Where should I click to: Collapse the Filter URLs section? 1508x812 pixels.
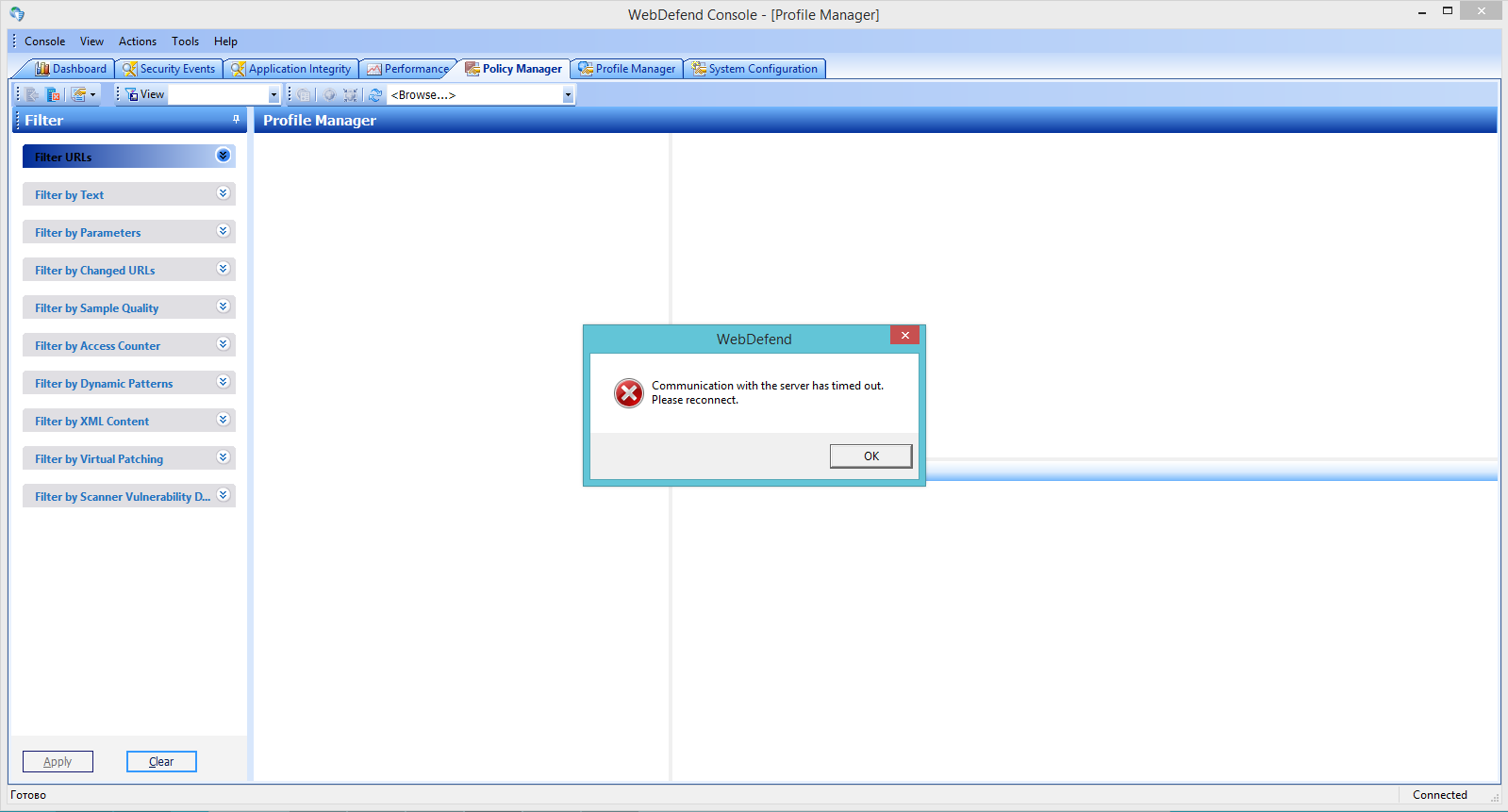coord(224,156)
